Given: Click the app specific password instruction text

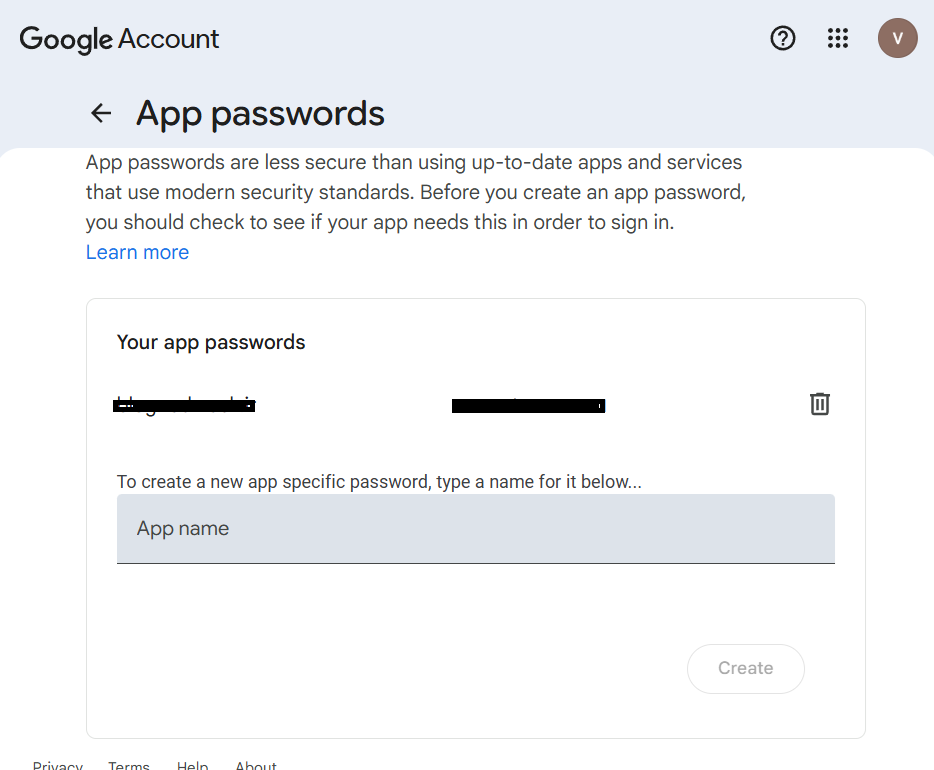Looking at the screenshot, I should click(x=379, y=481).
